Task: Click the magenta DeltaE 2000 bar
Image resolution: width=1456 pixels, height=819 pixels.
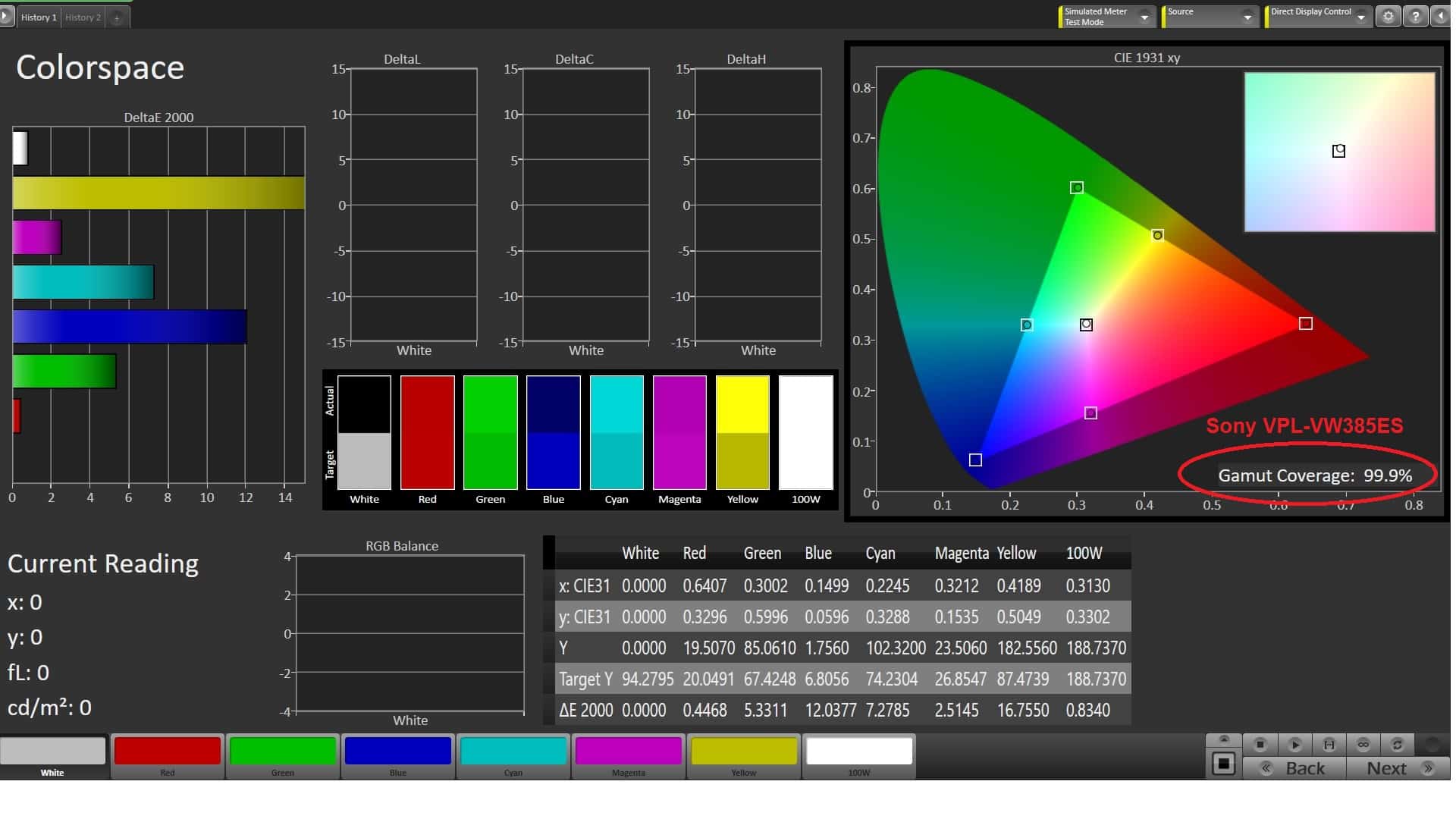Action: 37,237
